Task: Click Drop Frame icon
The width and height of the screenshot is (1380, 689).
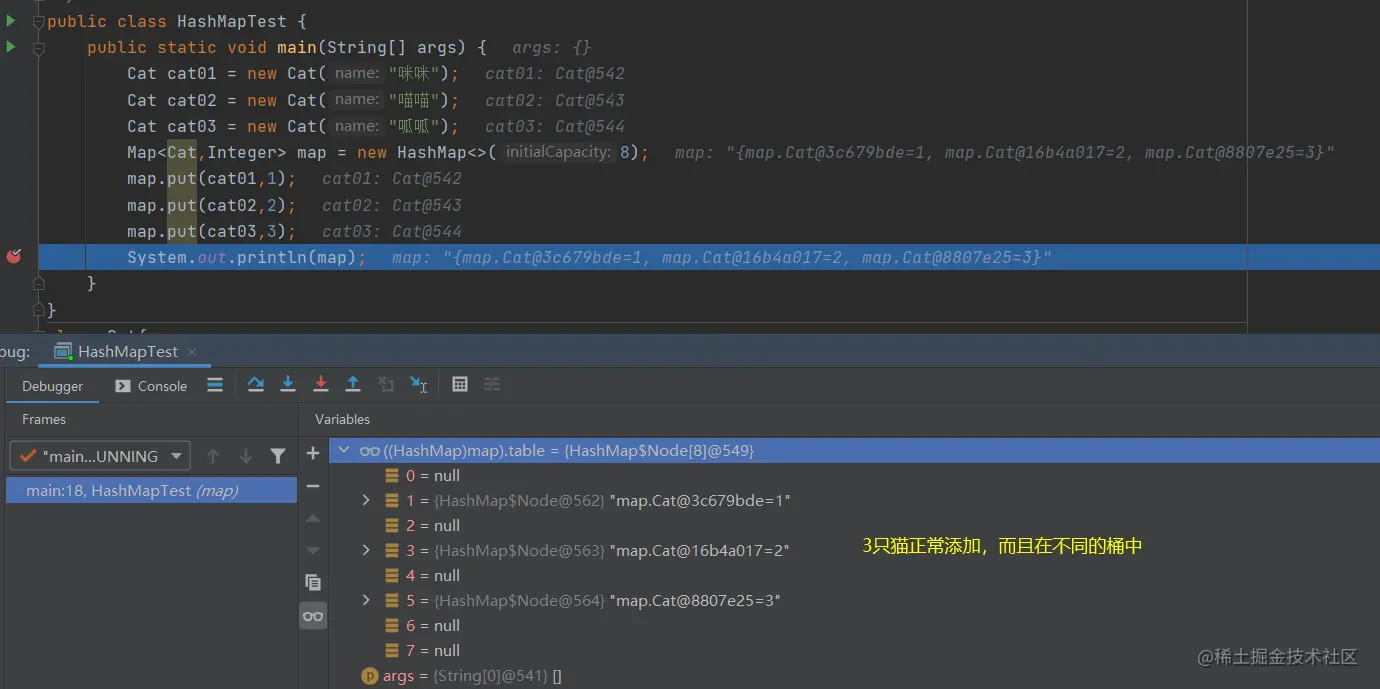Action: click(x=386, y=384)
